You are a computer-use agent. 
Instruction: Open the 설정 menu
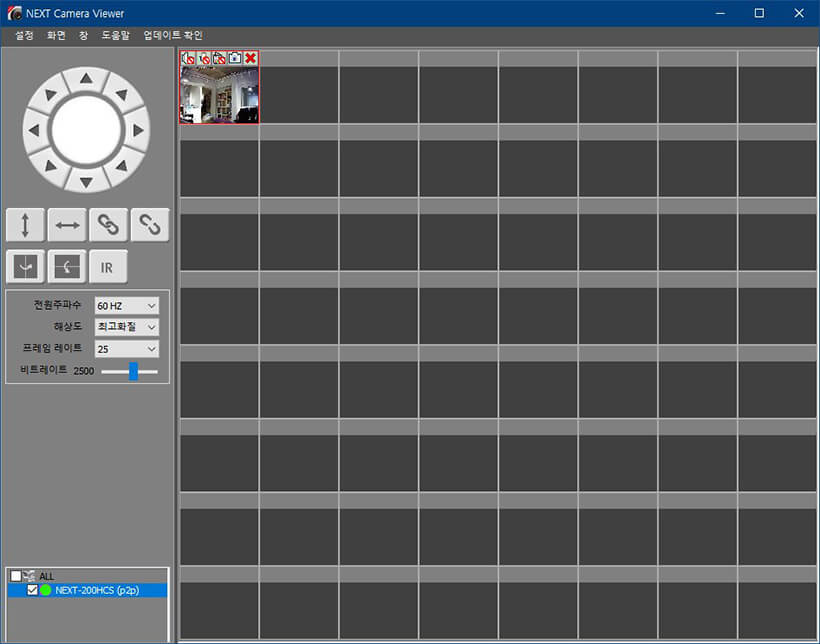[24, 35]
